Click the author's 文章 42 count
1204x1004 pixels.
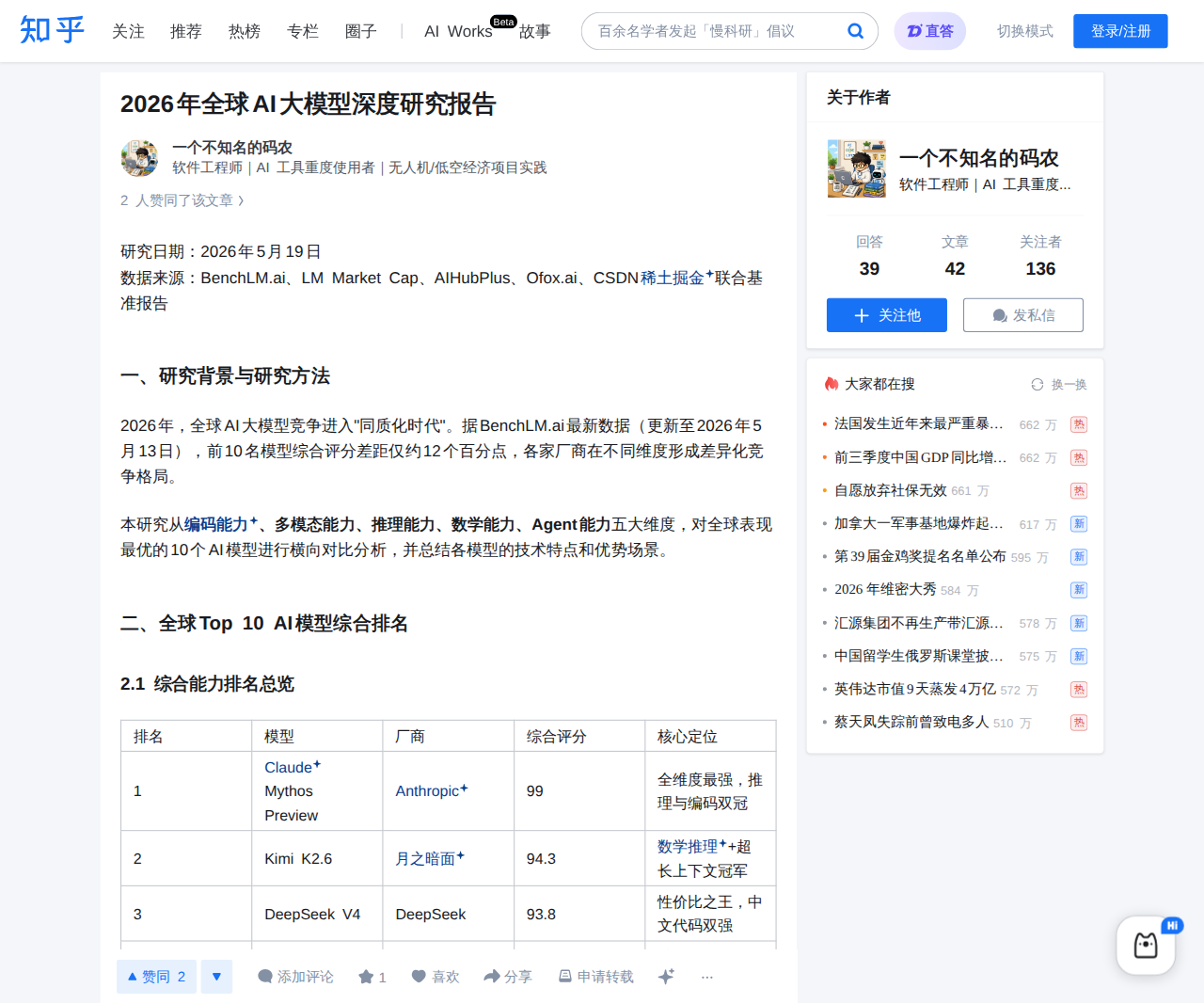click(955, 256)
